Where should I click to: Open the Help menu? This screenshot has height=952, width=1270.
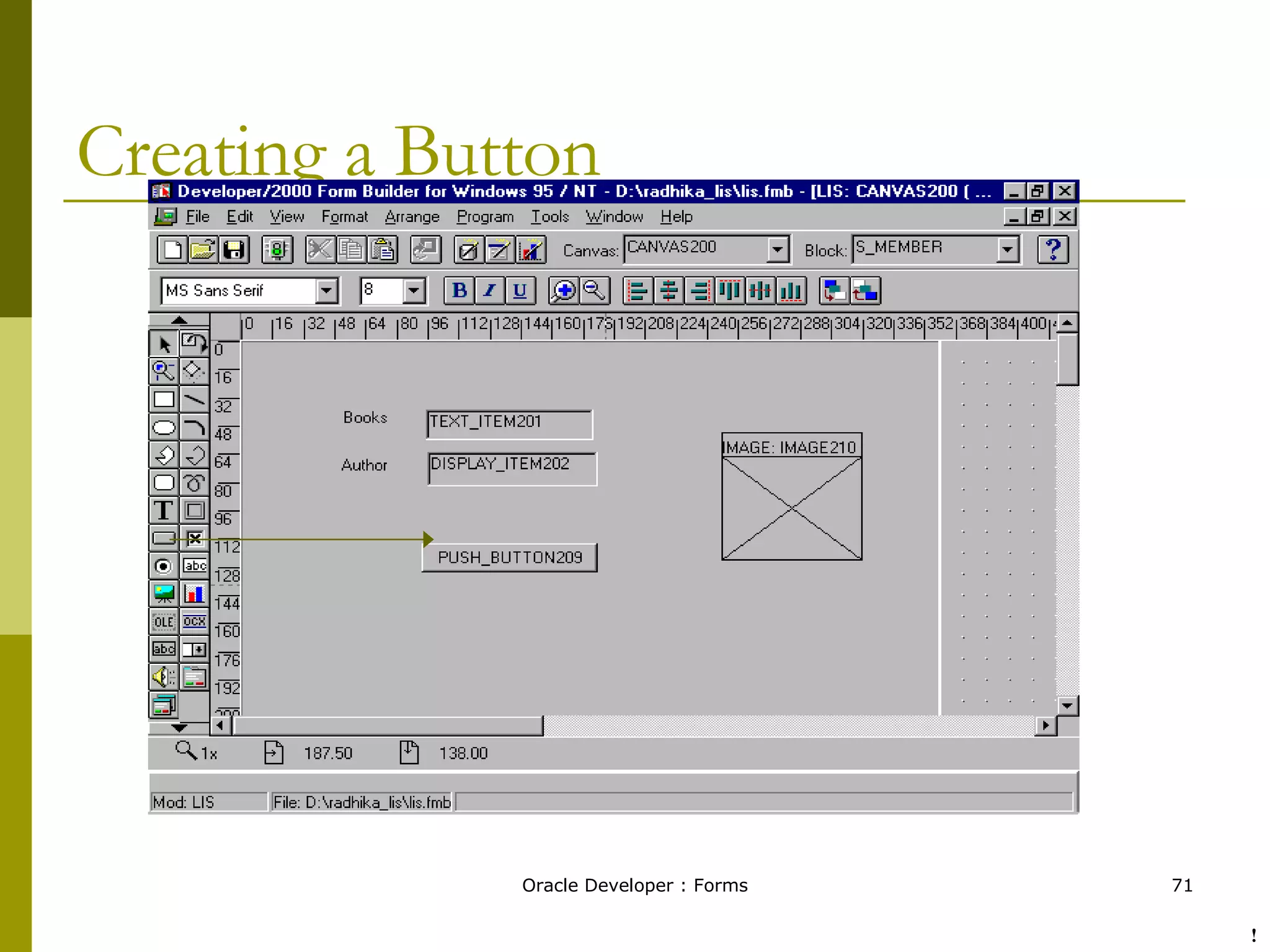click(677, 217)
